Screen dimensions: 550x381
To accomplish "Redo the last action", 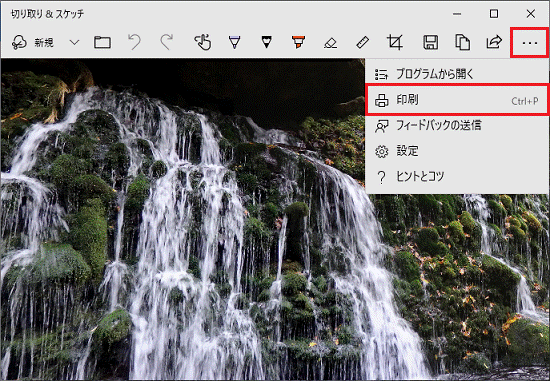I will tap(167, 43).
